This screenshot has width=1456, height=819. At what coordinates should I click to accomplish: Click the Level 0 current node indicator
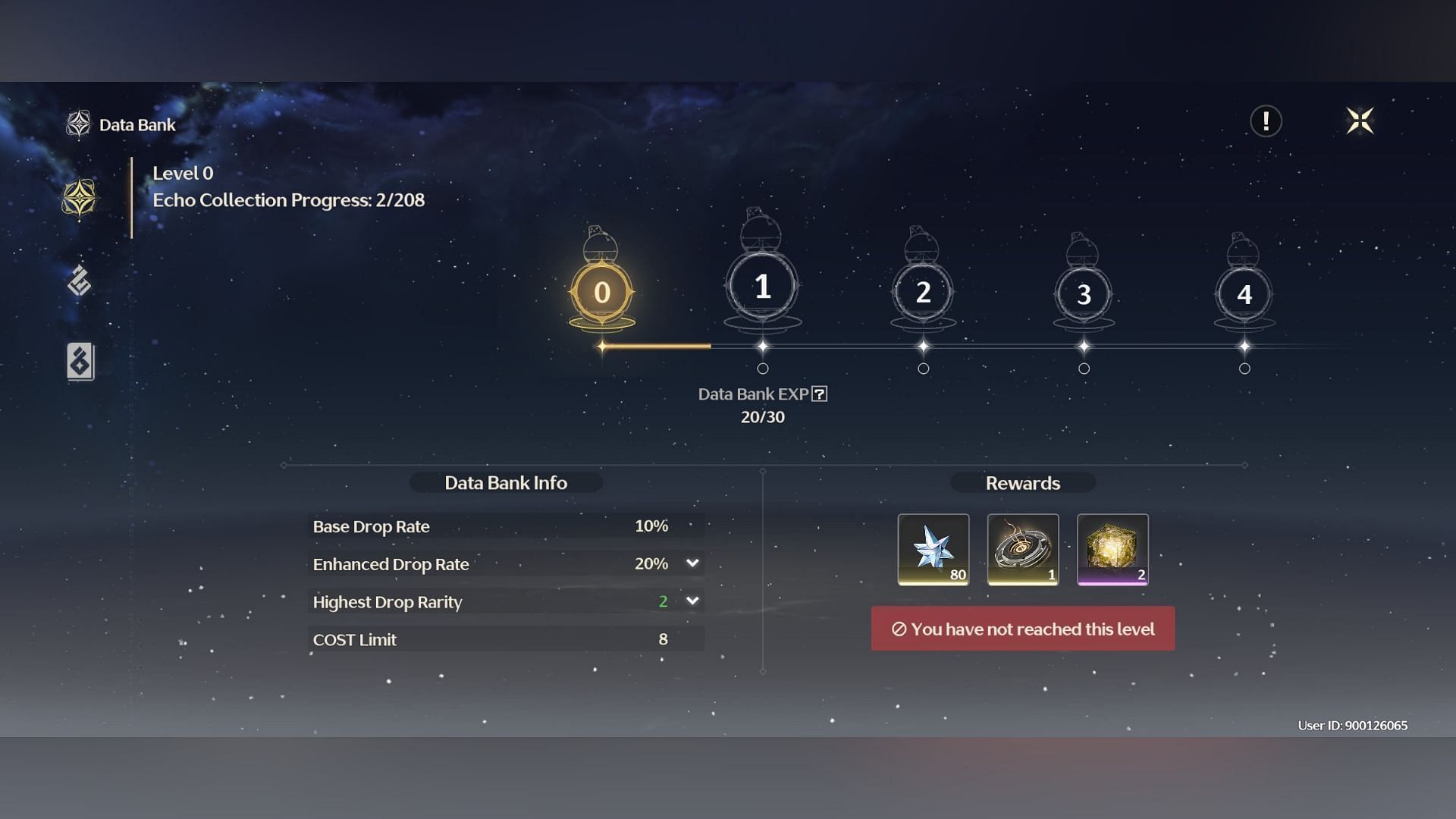pyautogui.click(x=601, y=291)
